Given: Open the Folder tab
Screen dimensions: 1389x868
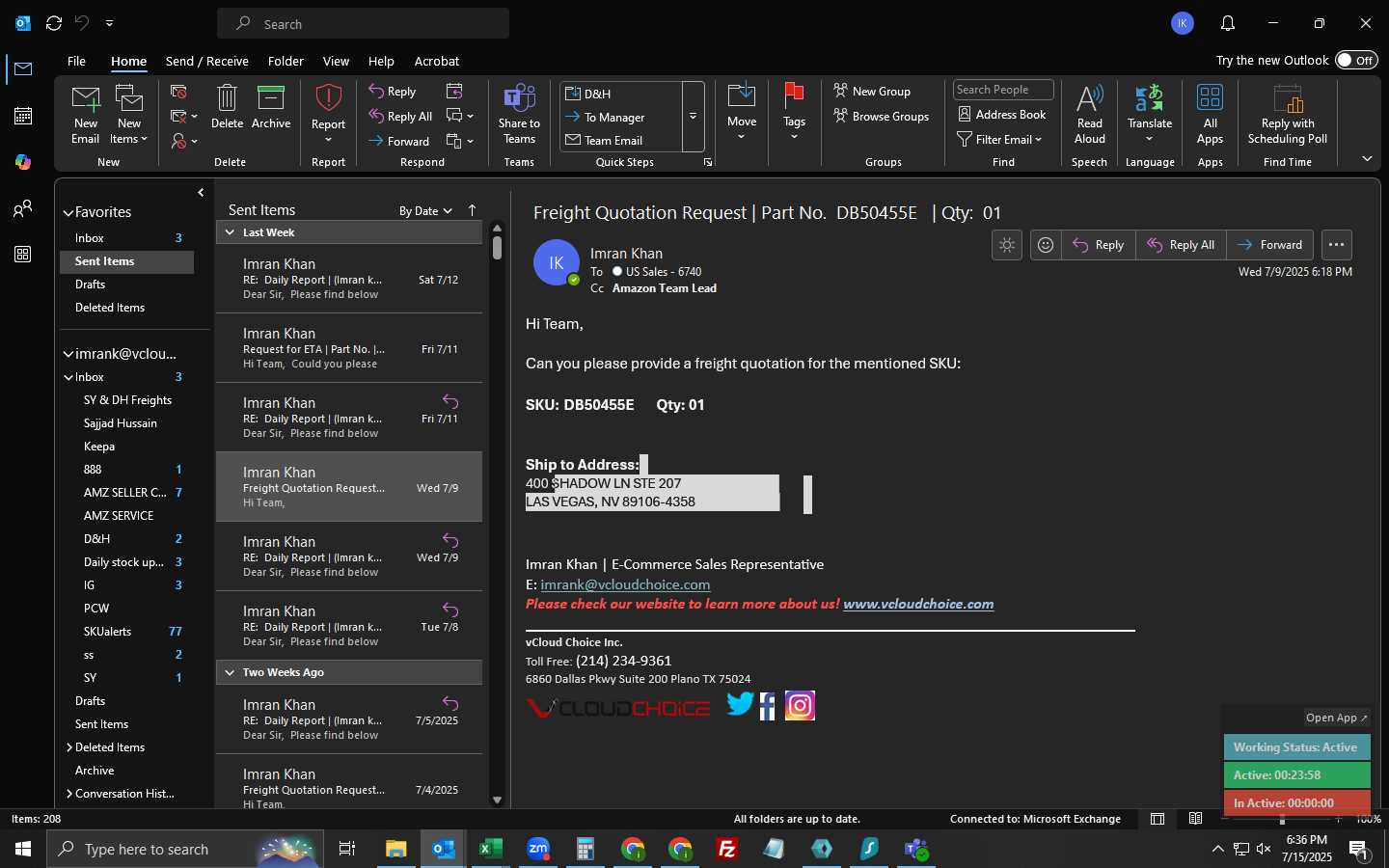Looking at the screenshot, I should [286, 61].
